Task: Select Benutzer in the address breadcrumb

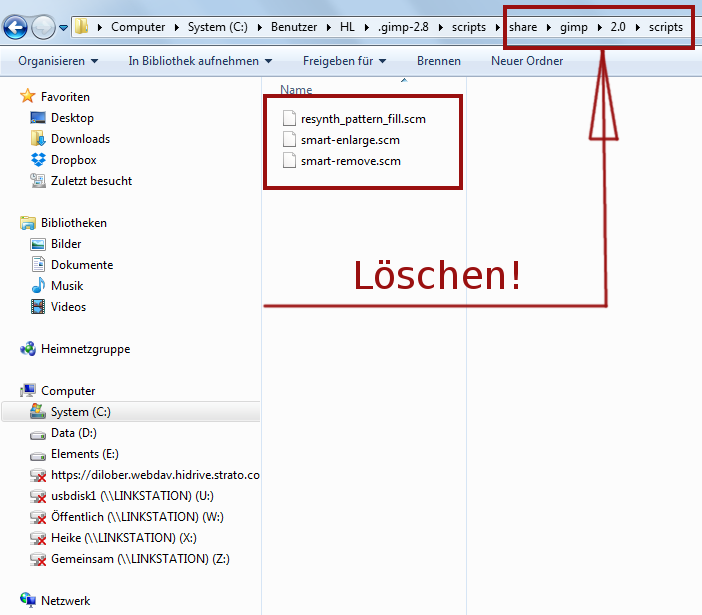Action: click(x=294, y=27)
